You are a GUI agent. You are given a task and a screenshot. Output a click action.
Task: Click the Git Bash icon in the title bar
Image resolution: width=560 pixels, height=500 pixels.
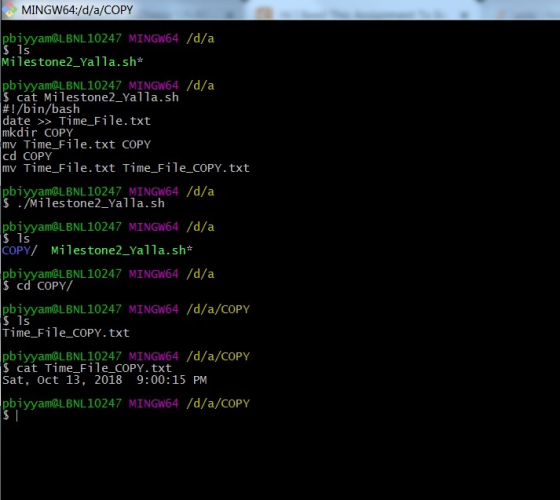point(9,10)
